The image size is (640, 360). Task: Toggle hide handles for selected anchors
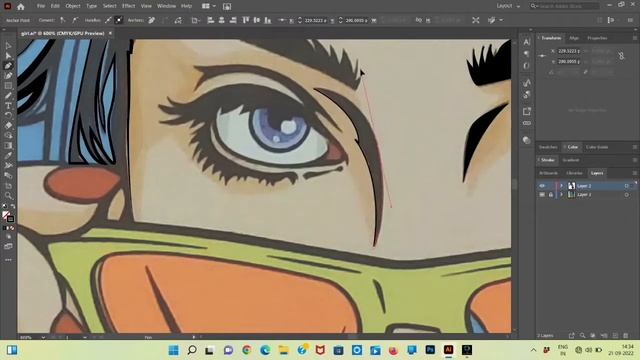119,20
